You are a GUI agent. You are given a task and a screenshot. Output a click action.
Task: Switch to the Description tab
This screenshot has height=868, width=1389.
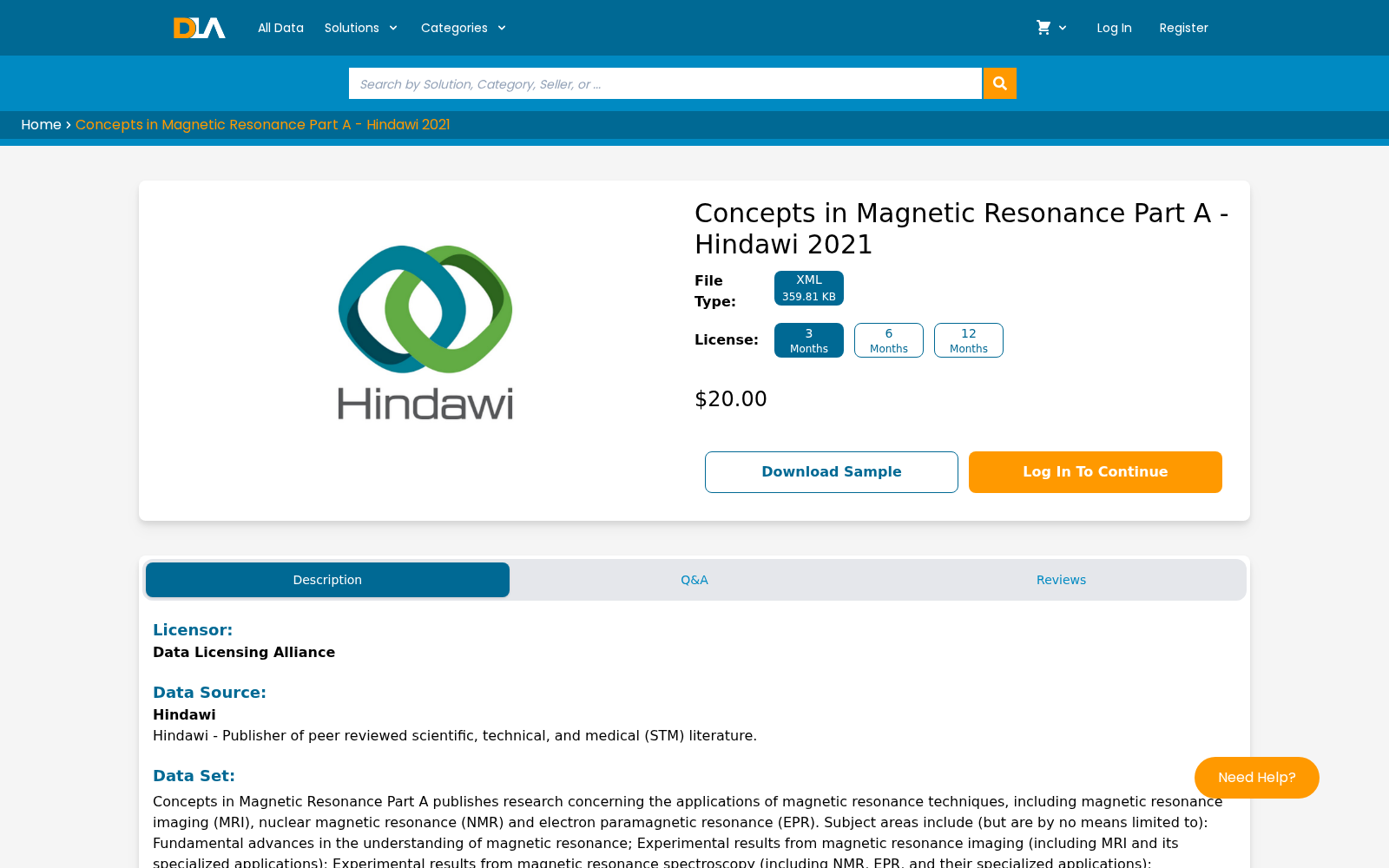click(x=327, y=580)
